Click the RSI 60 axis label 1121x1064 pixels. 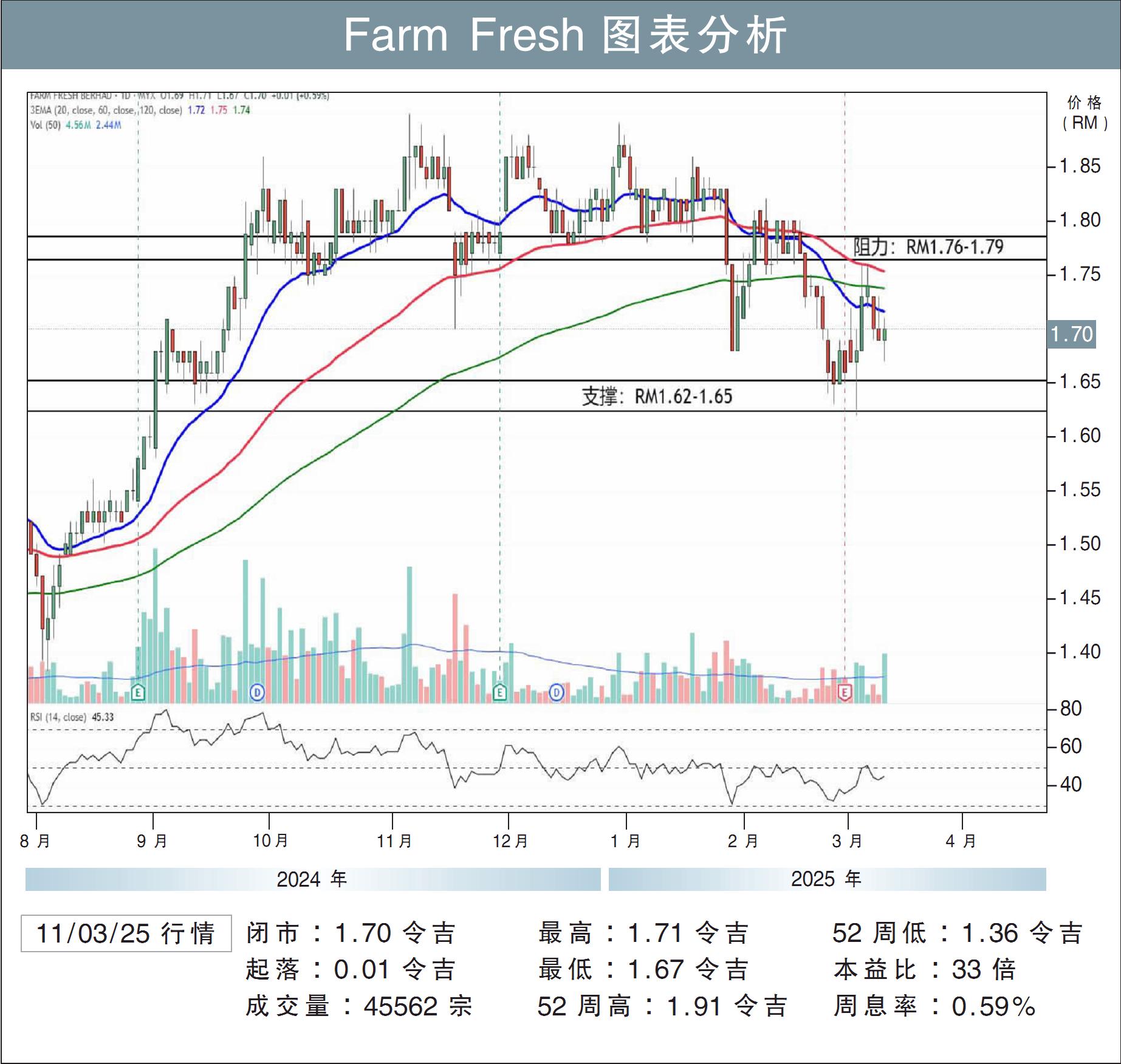click(x=1071, y=746)
